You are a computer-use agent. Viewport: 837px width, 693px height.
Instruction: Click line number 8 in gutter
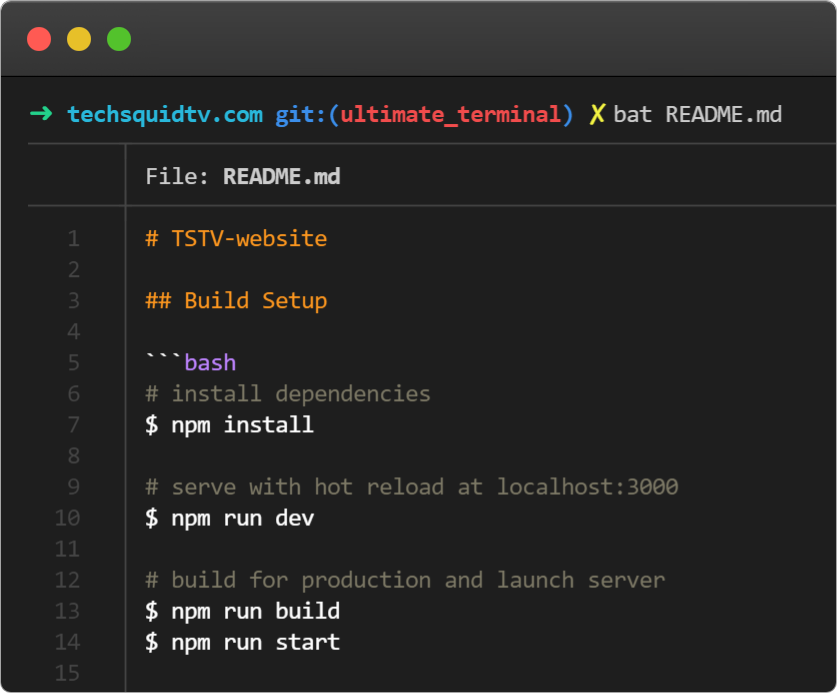point(74,456)
